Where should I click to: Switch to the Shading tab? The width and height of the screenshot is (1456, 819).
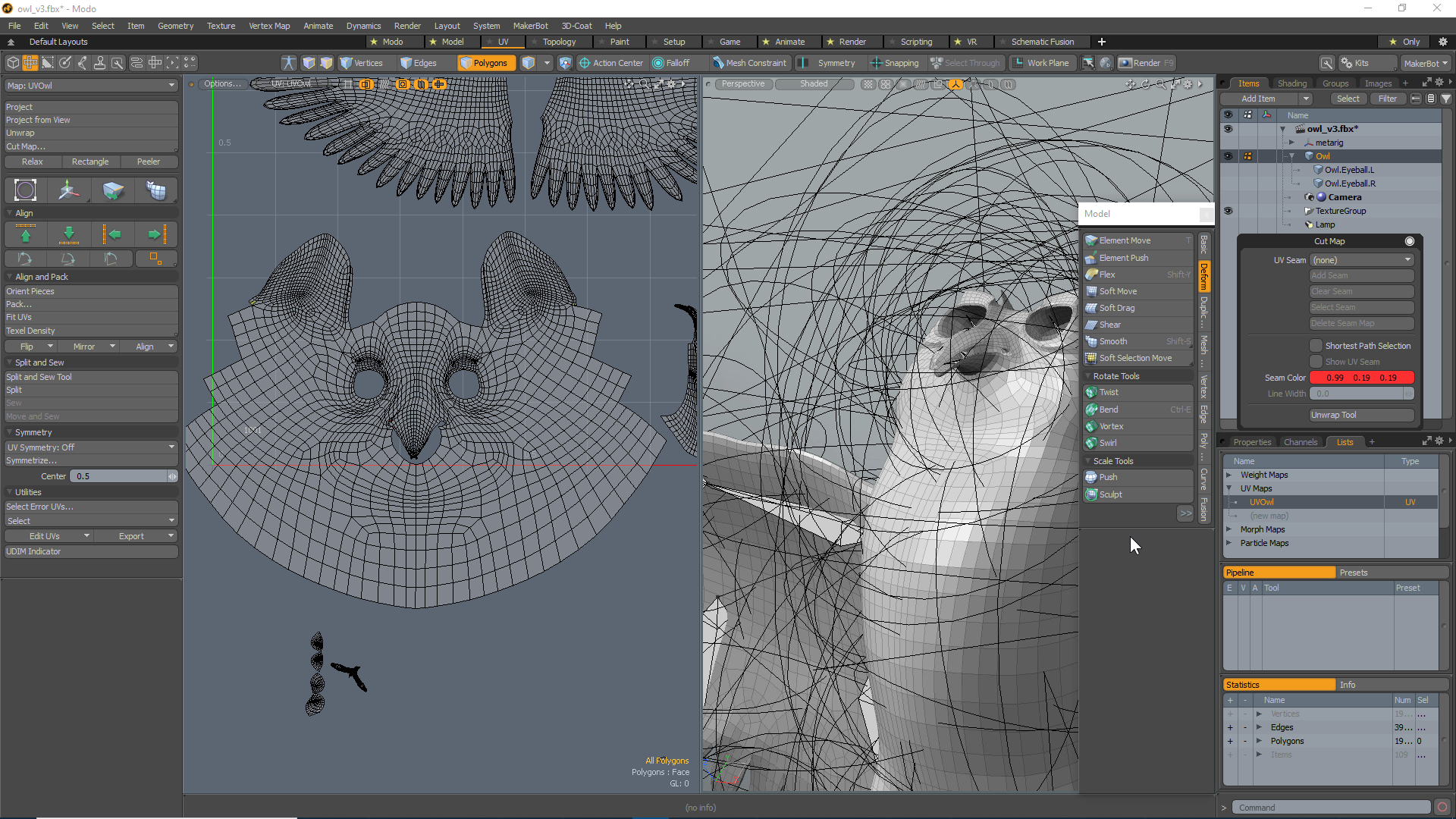[1291, 83]
